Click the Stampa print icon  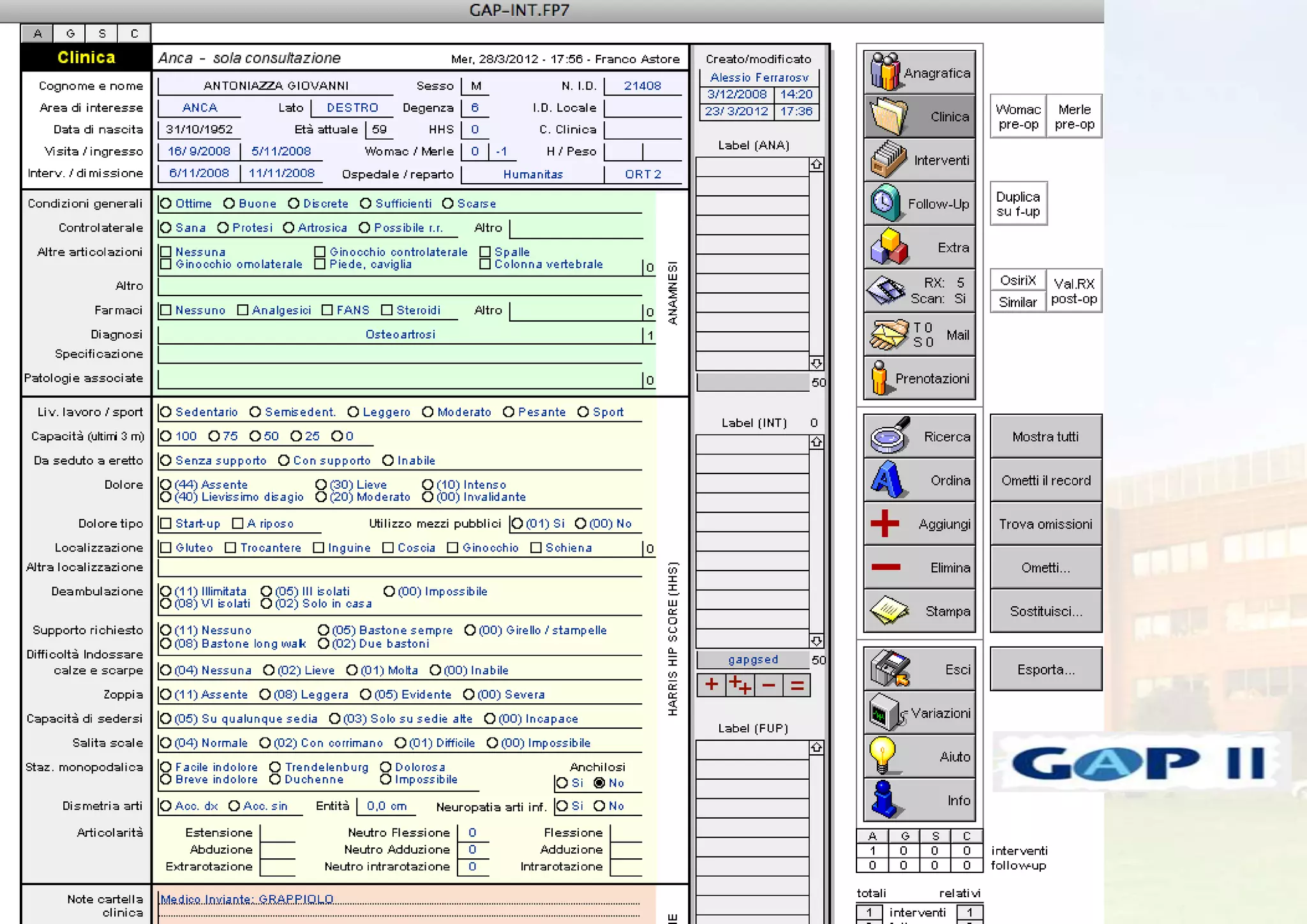[889, 611]
